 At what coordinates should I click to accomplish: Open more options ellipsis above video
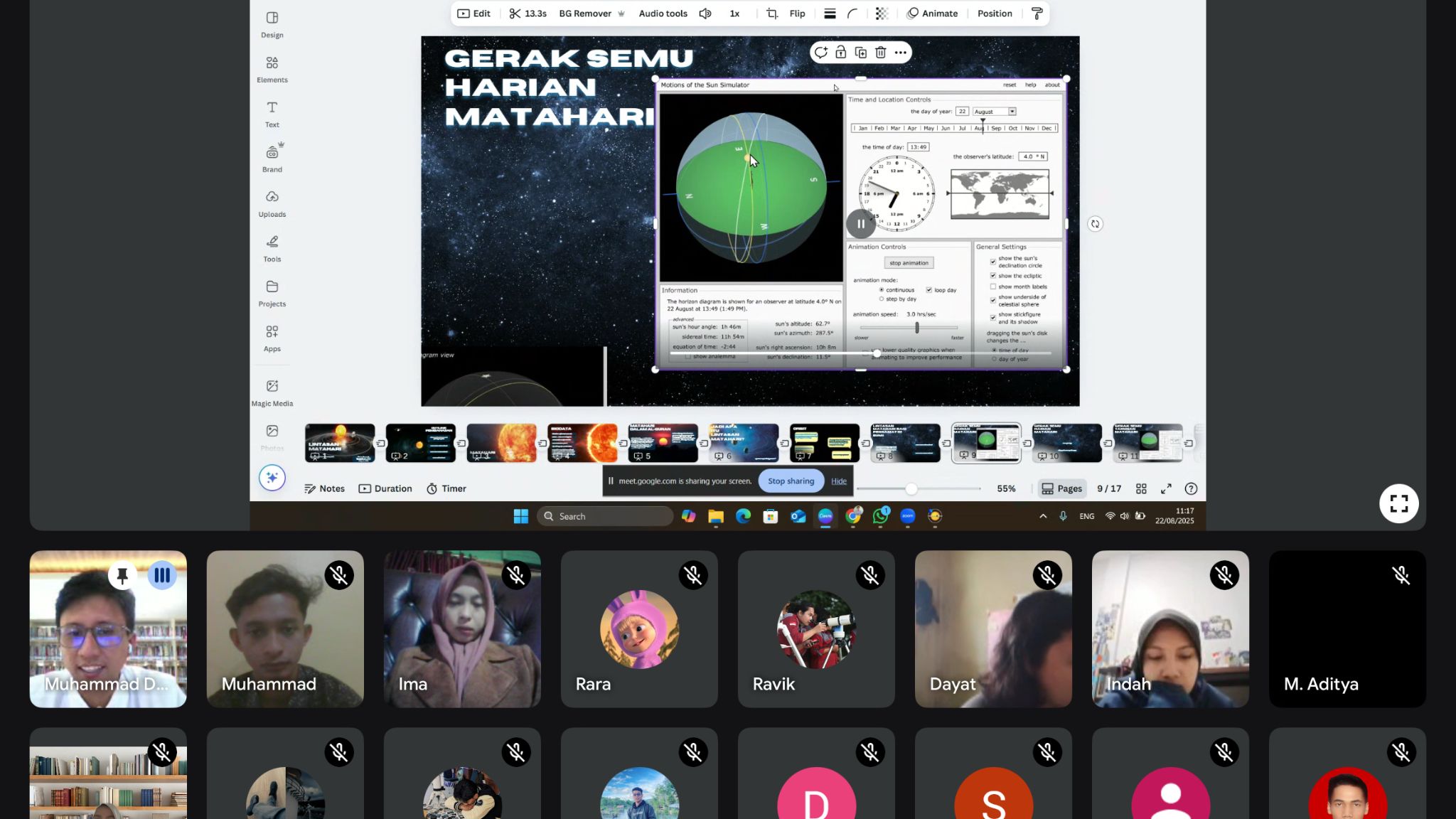[900, 53]
